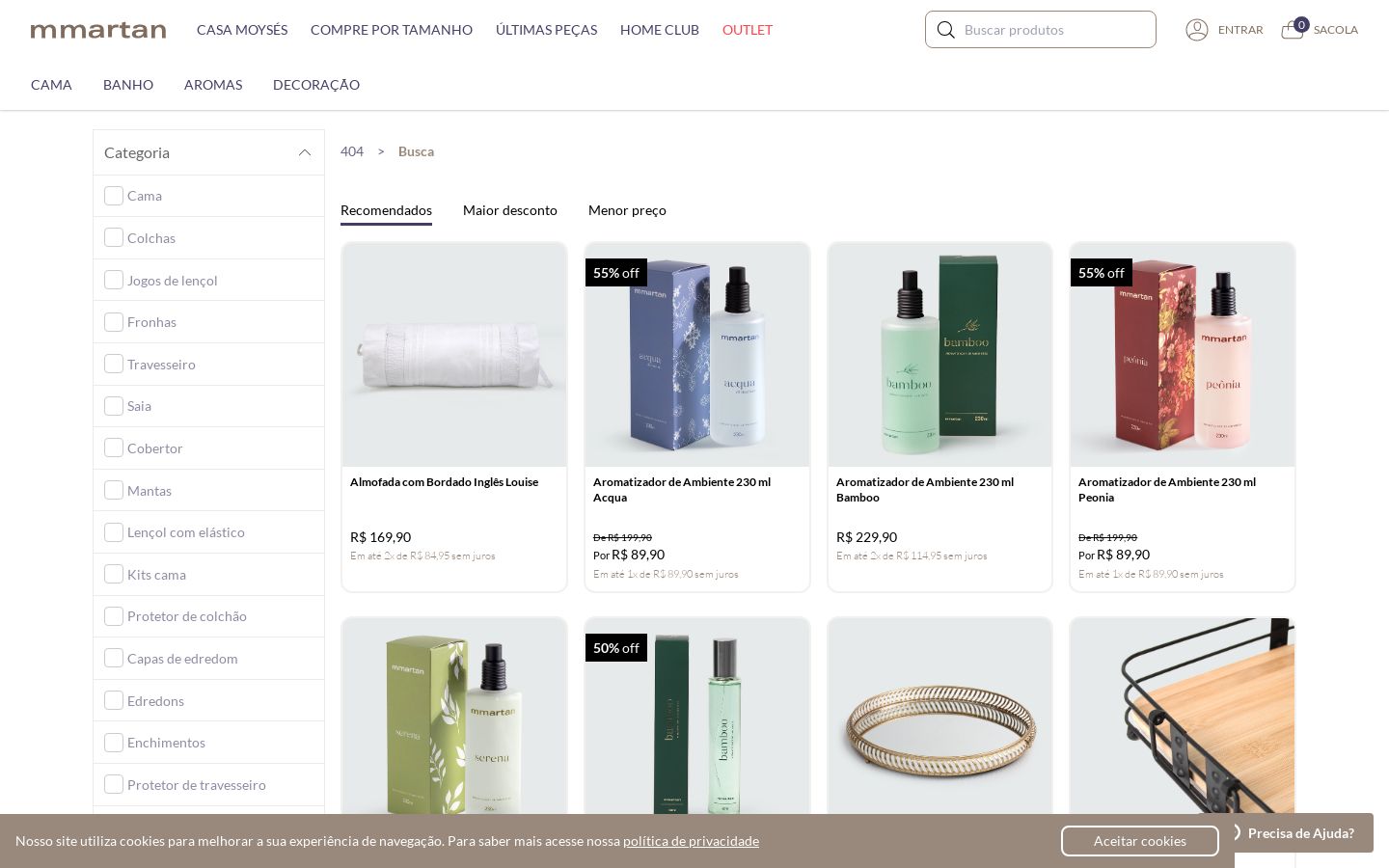Open COMPRE POR TAMANHO menu
1389x868 pixels.
click(x=392, y=30)
